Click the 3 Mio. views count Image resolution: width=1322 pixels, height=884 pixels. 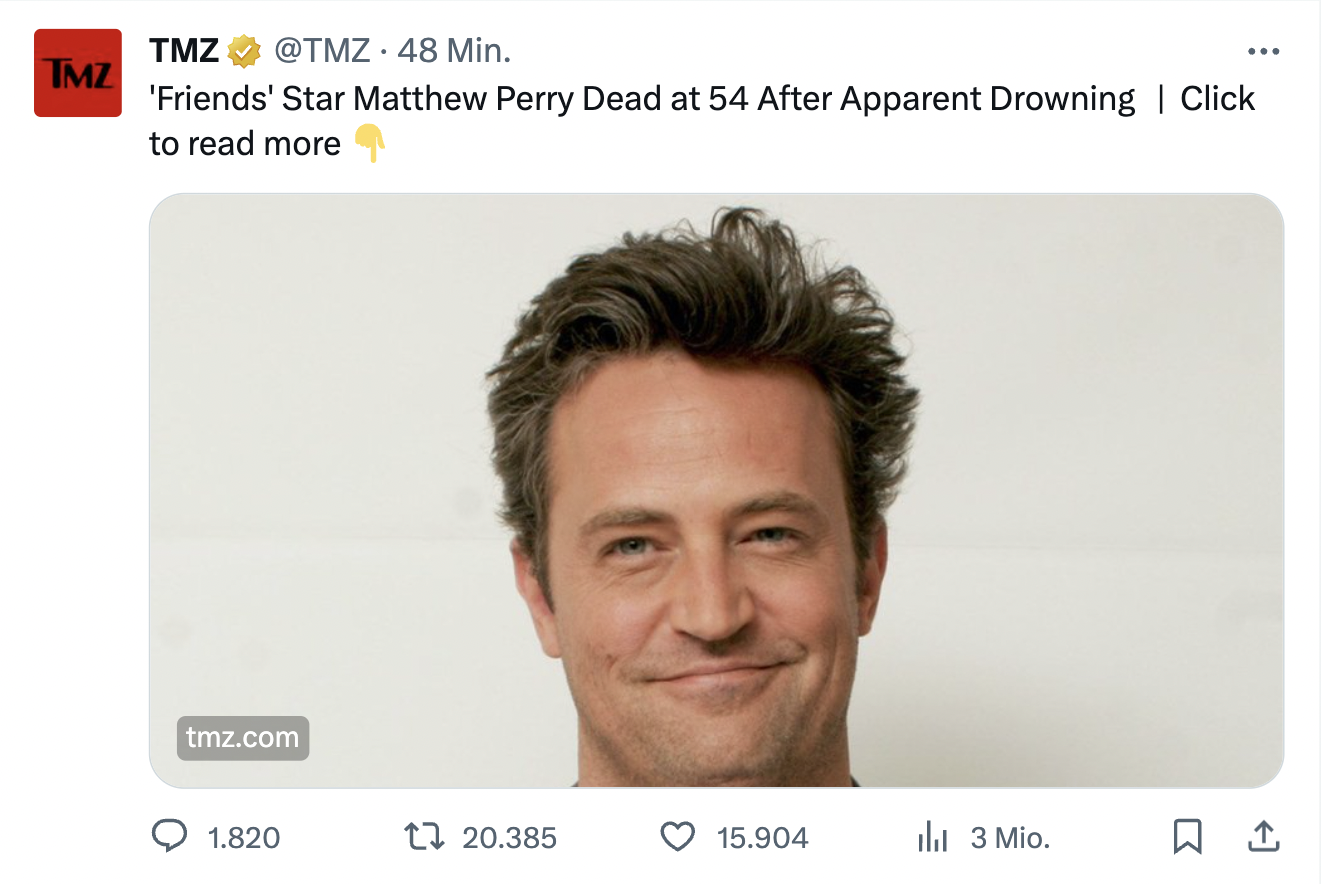click(x=1010, y=838)
